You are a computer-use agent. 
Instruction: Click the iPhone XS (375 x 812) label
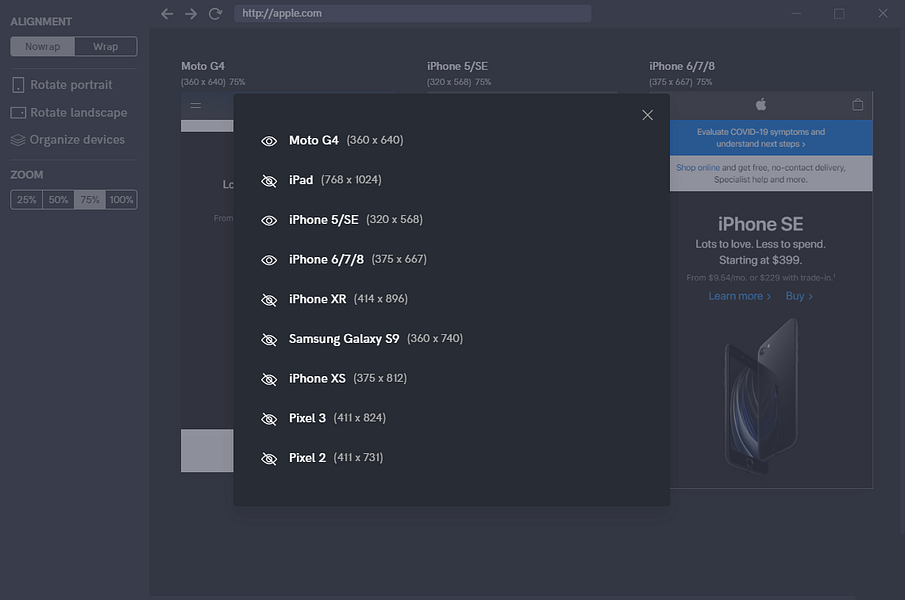pos(347,378)
